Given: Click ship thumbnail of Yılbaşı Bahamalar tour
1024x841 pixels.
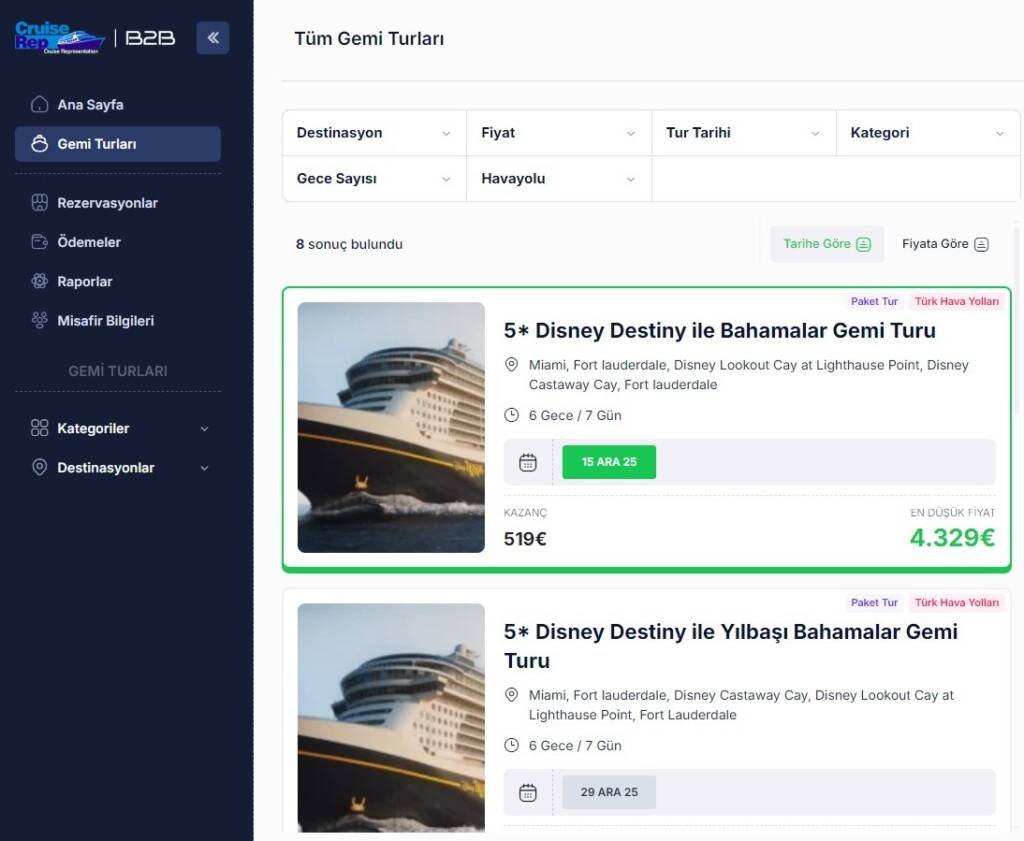Looking at the screenshot, I should pos(391,718).
